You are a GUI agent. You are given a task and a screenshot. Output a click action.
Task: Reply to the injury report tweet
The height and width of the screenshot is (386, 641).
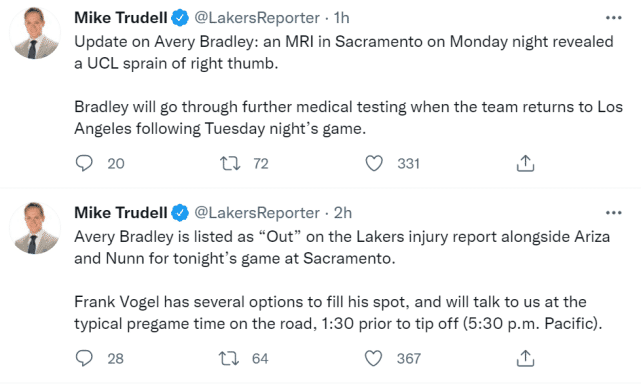[84, 358]
